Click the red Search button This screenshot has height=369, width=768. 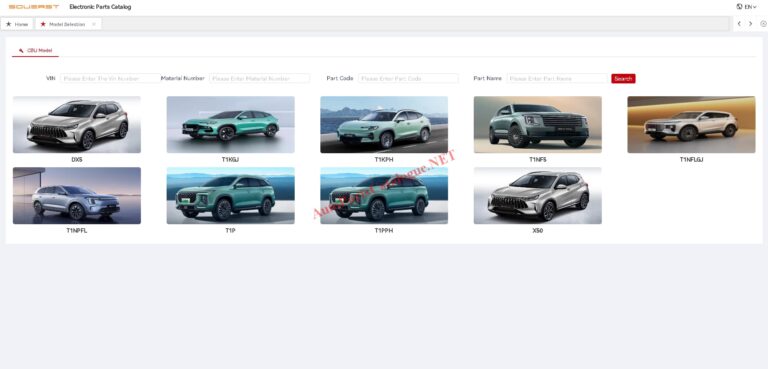click(x=623, y=78)
